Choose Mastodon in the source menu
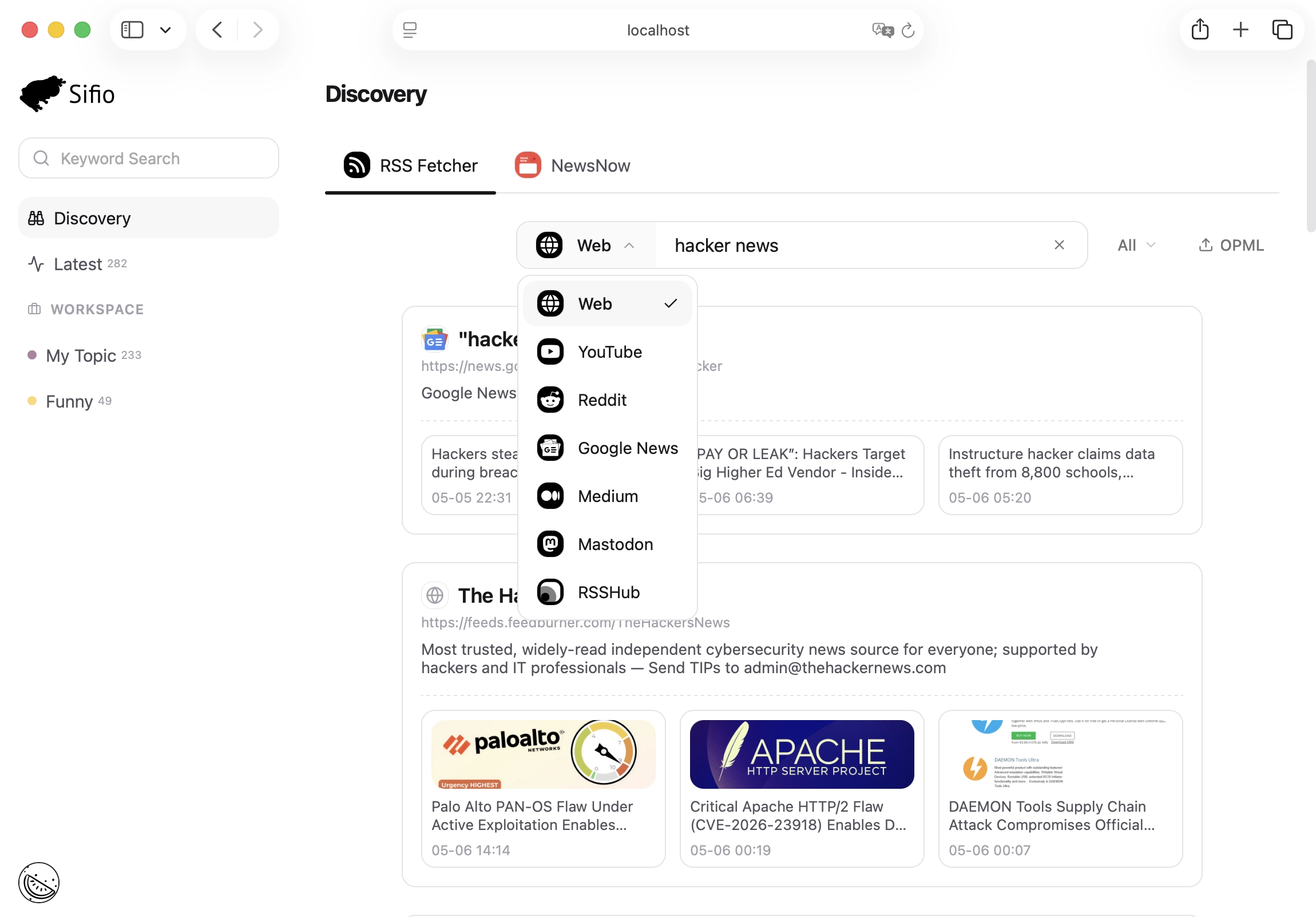 (608, 544)
